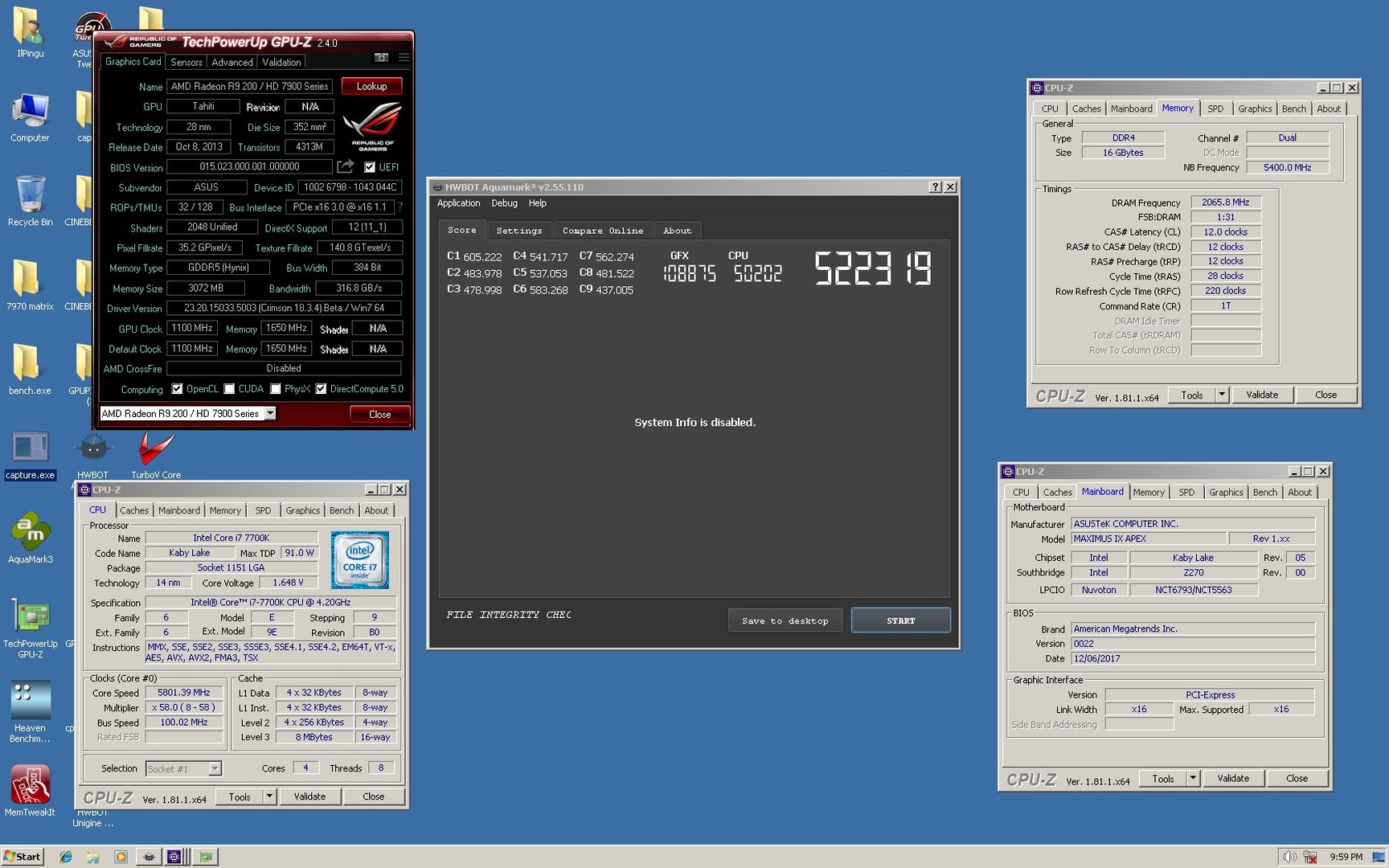Open the SPD tab in CPU-Z Memory window
1389x868 pixels.
coord(1215,108)
